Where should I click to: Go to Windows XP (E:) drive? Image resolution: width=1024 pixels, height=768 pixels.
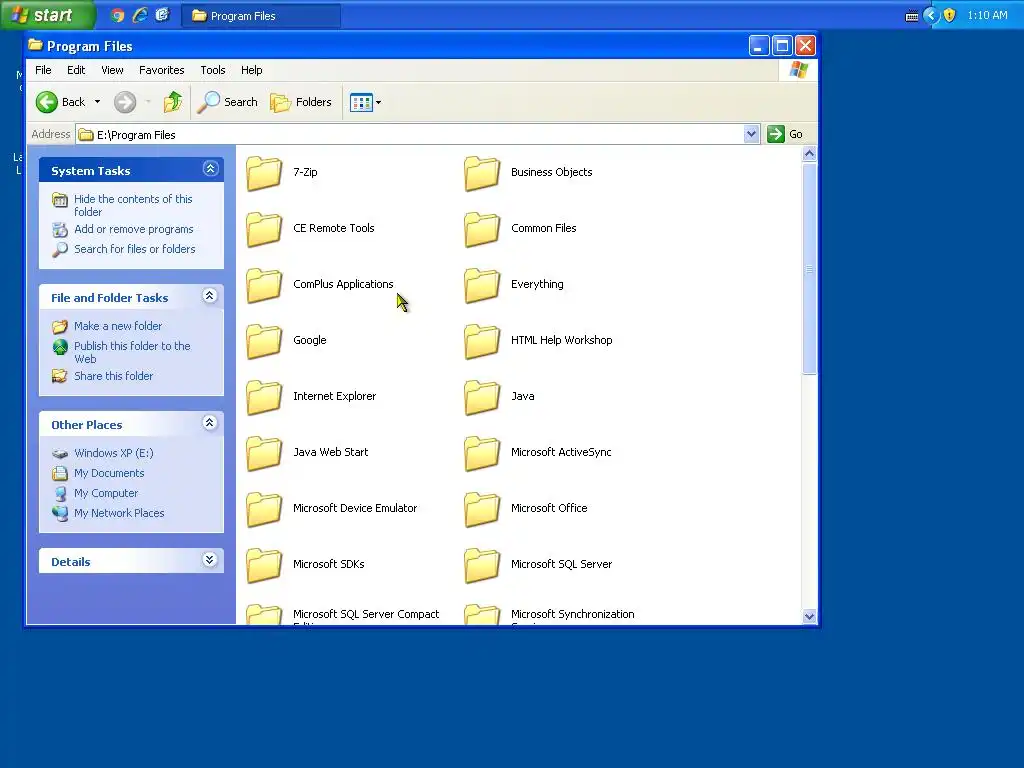pos(113,453)
